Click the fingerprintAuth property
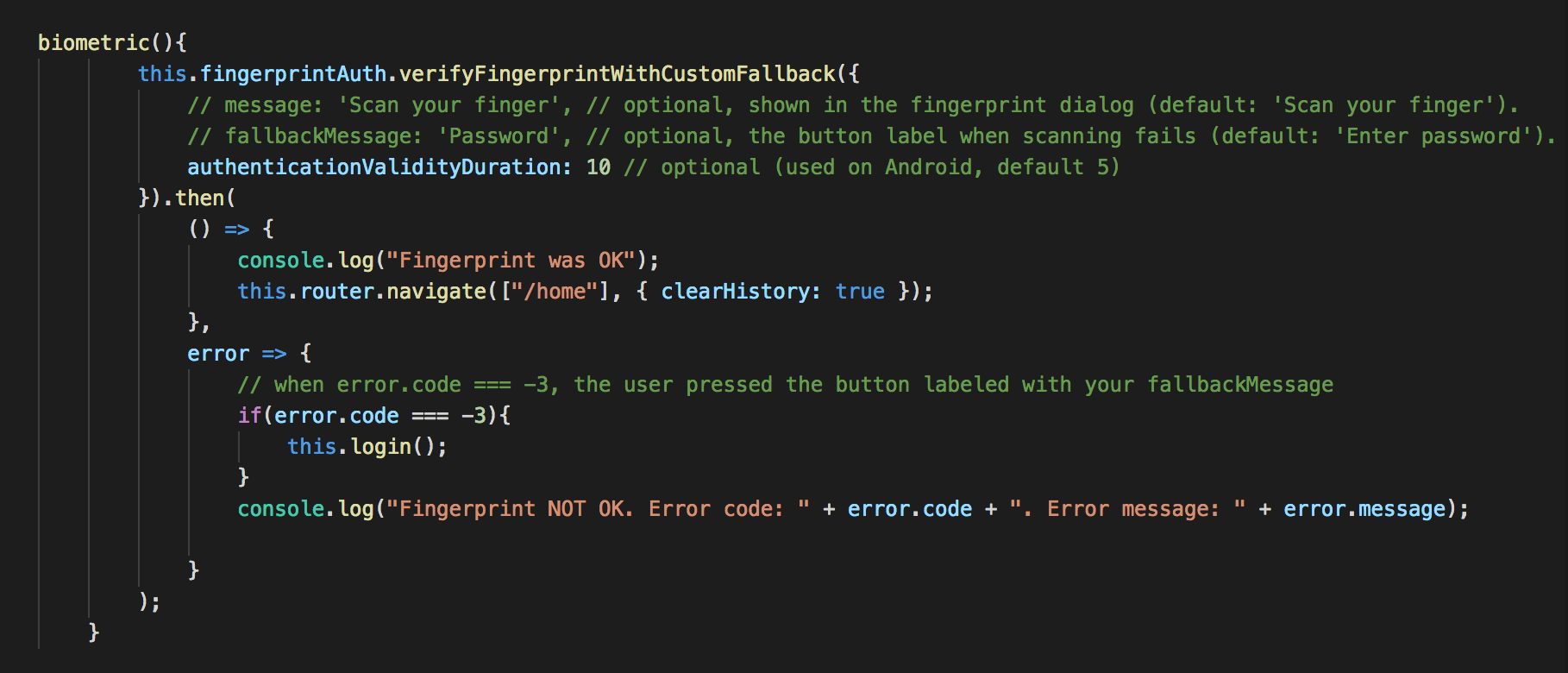The image size is (1568, 673). click(292, 73)
